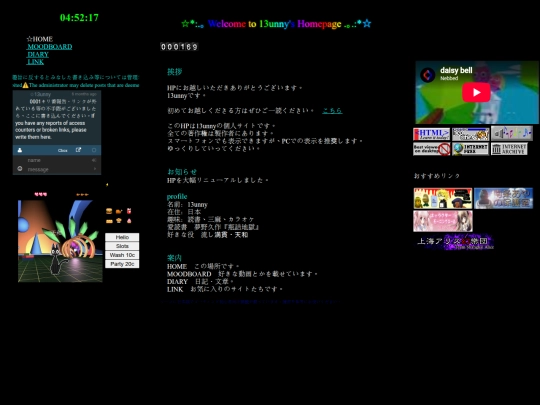The height and width of the screenshot is (405, 540).
Task: Click the 13unny post in chatbox
Action: pos(57,115)
